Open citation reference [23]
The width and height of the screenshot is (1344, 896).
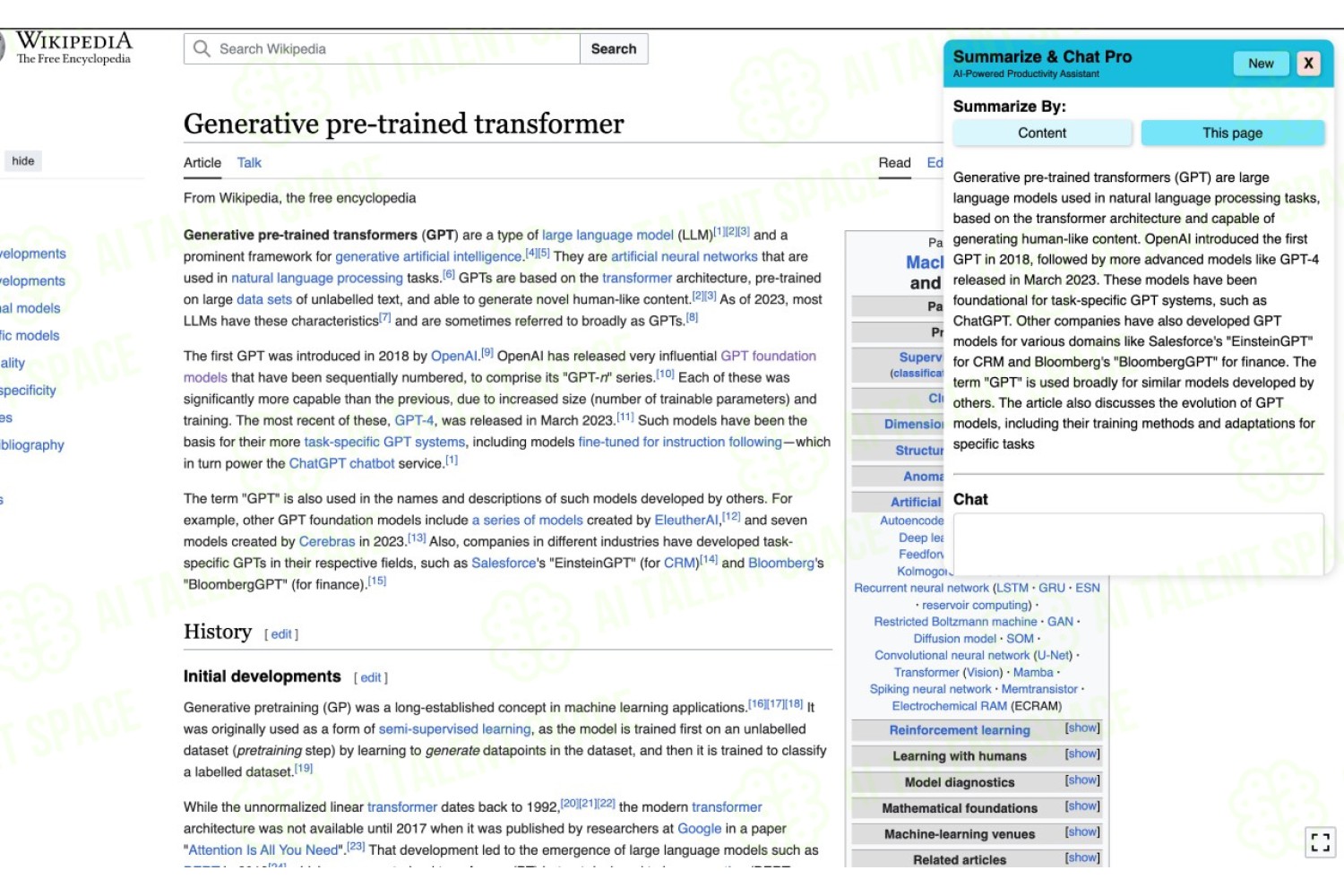(x=356, y=846)
